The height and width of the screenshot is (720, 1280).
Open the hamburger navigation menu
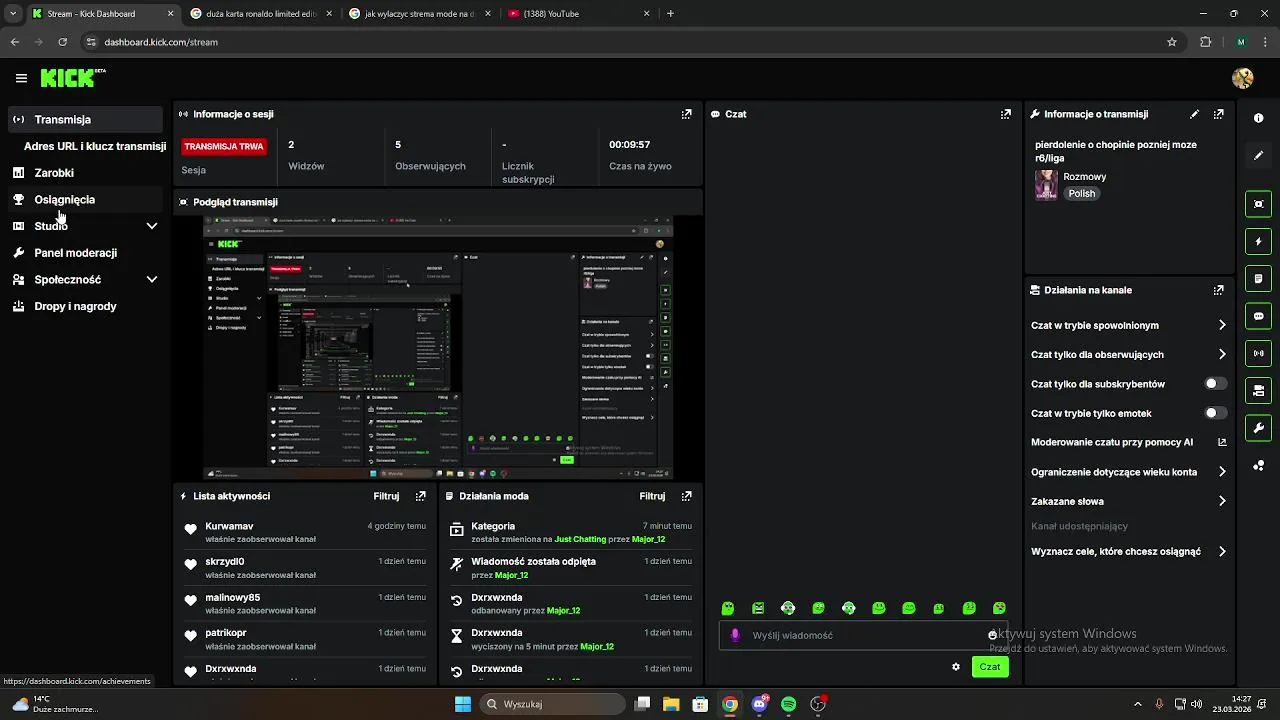21,78
